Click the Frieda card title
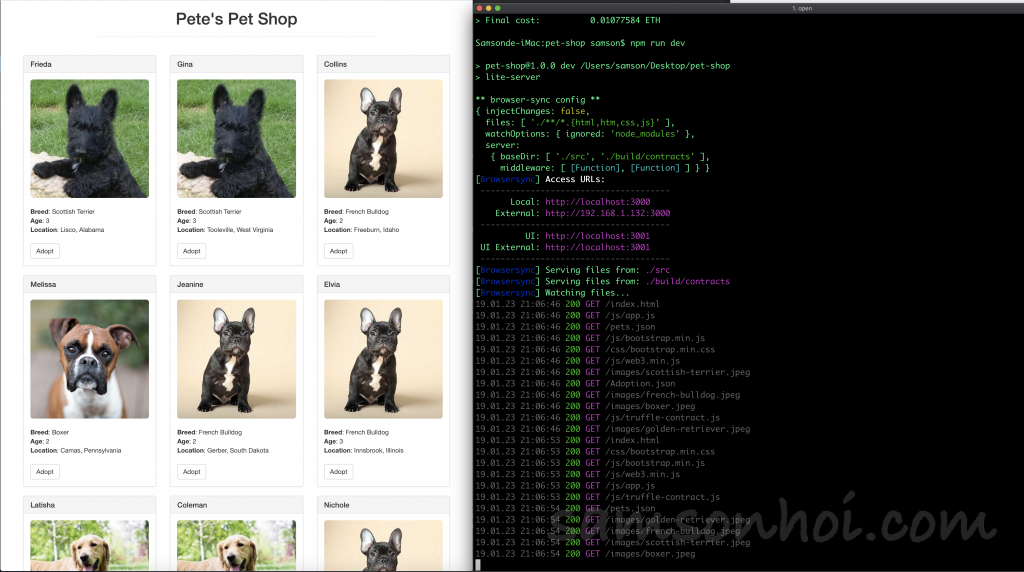This screenshot has width=1024, height=572. point(41,64)
